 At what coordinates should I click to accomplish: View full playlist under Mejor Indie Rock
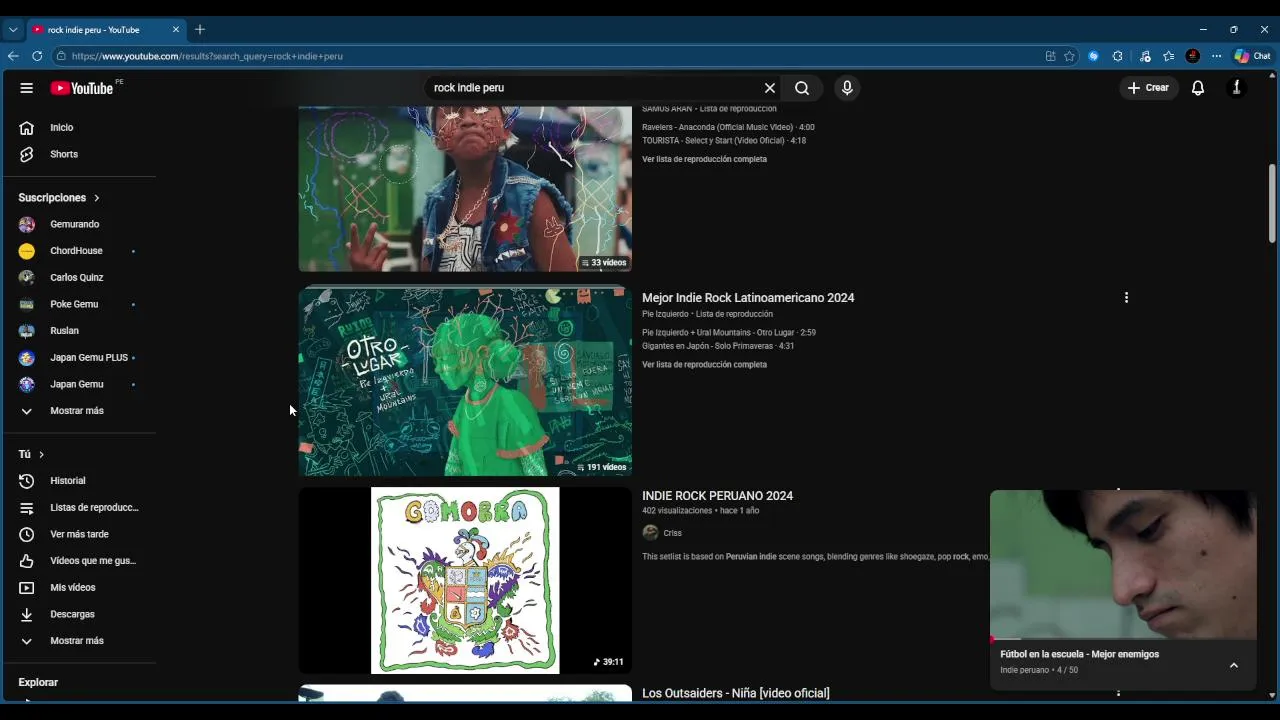click(x=704, y=365)
